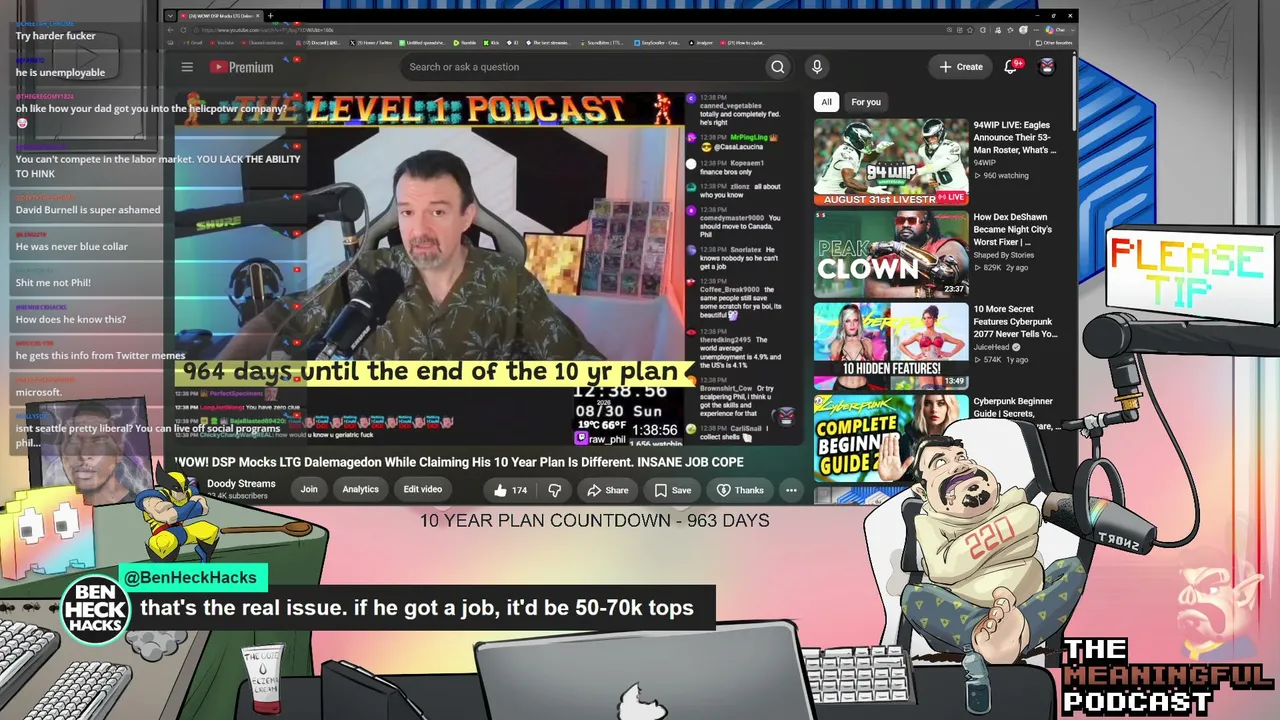The image size is (1280, 720).
Task: Join the Doody Streams channel
Action: coord(309,489)
